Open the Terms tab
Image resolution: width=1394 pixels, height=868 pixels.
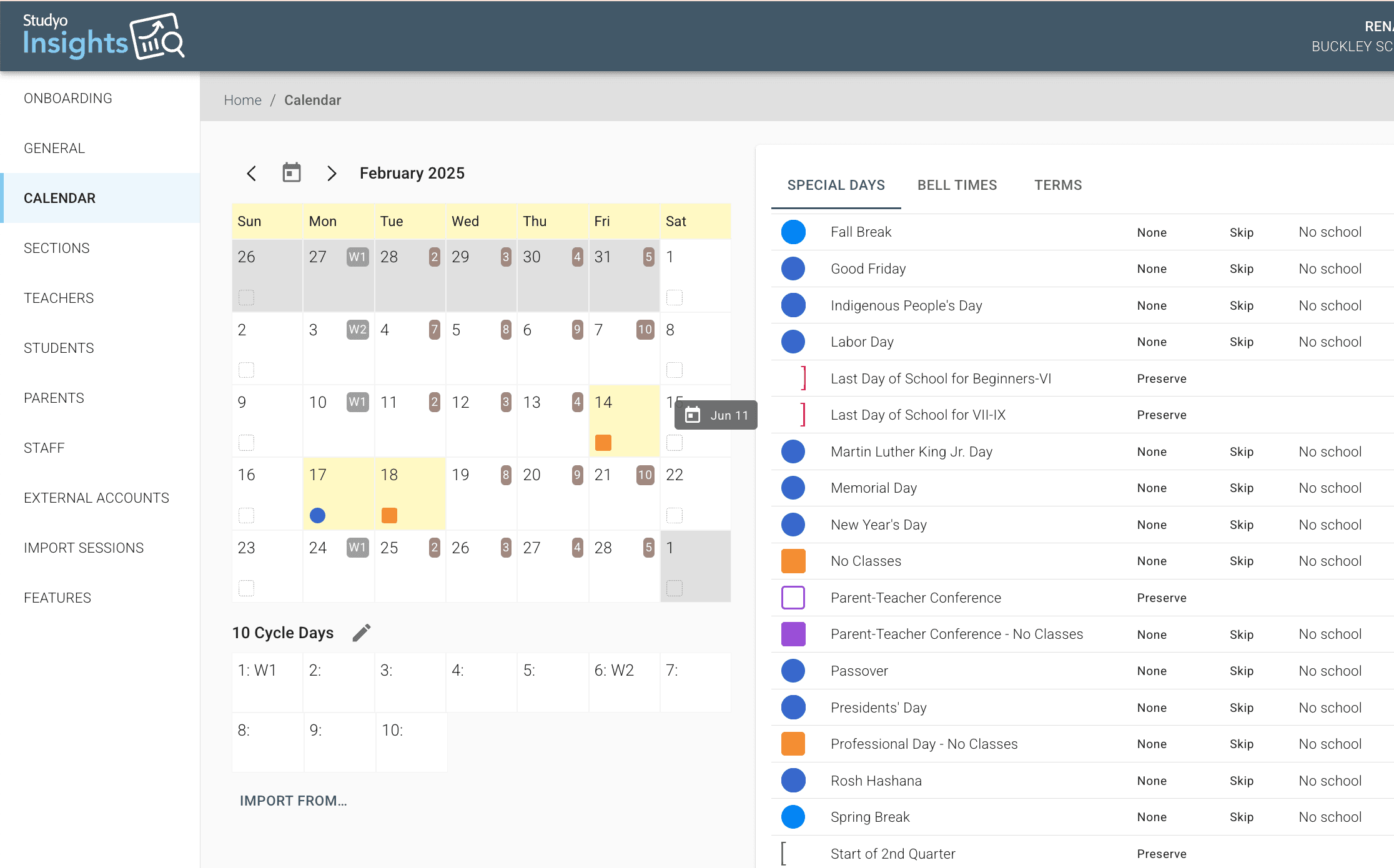[x=1058, y=185]
